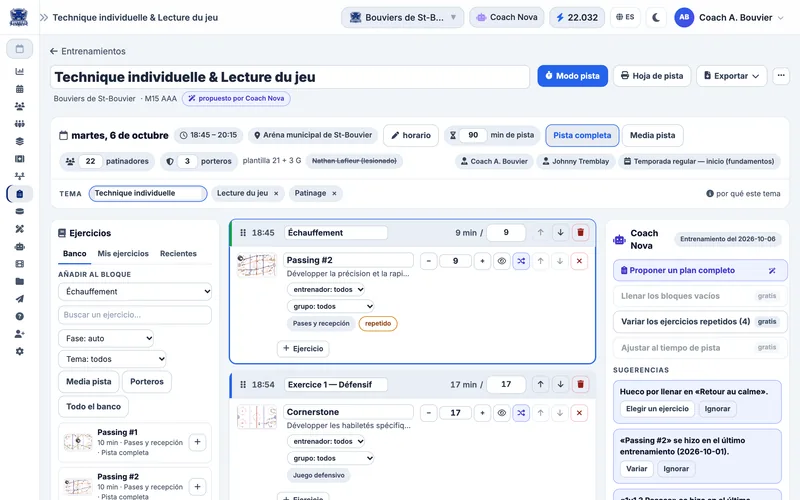Start Modo pista
Screen dimensions: 800x500
point(572,76)
